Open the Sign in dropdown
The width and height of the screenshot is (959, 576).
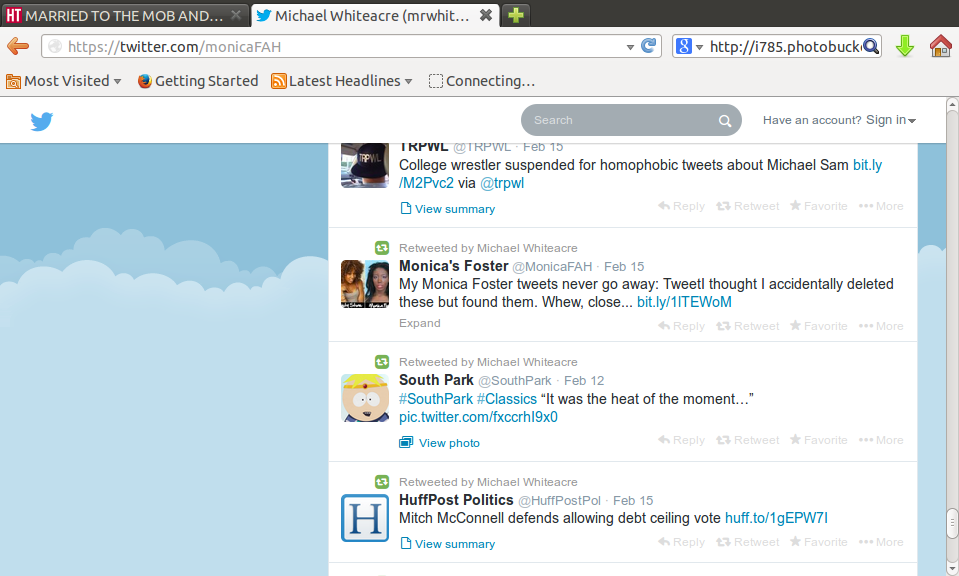tap(890, 120)
